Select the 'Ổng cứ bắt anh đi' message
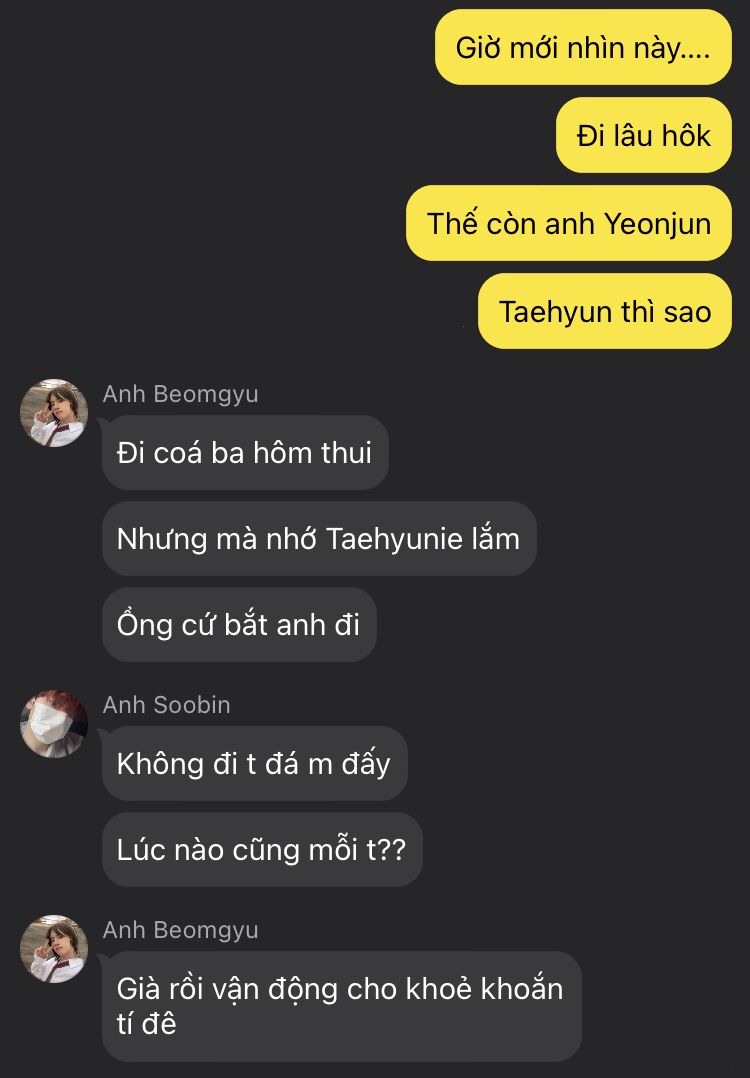750x1078 pixels. point(239,624)
